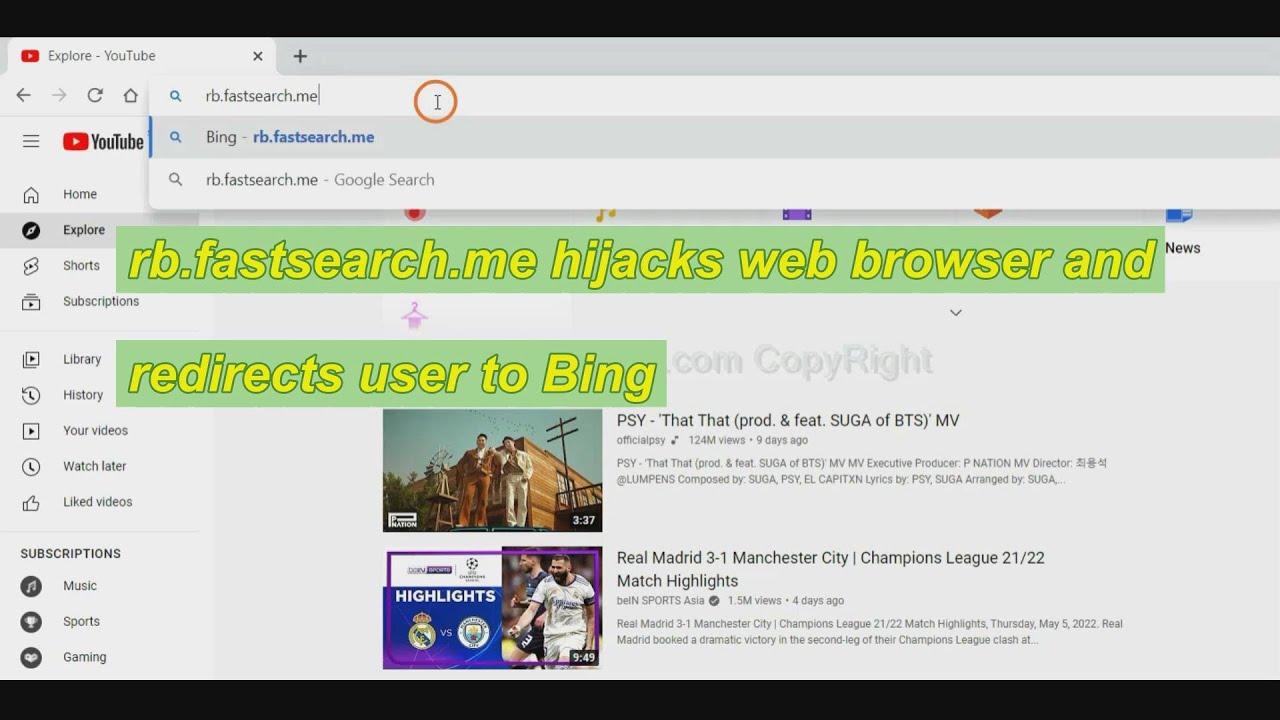
Task: Click the Explore compass icon
Action: tap(31, 230)
